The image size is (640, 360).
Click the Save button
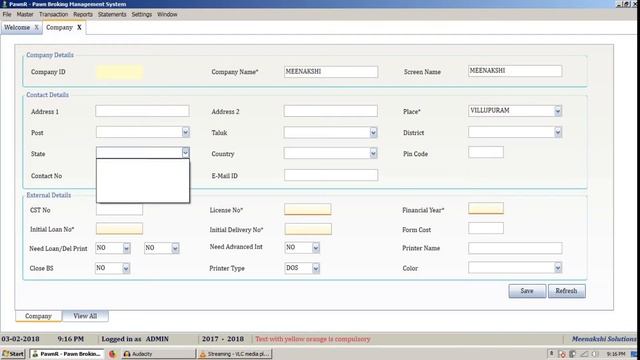click(527, 291)
